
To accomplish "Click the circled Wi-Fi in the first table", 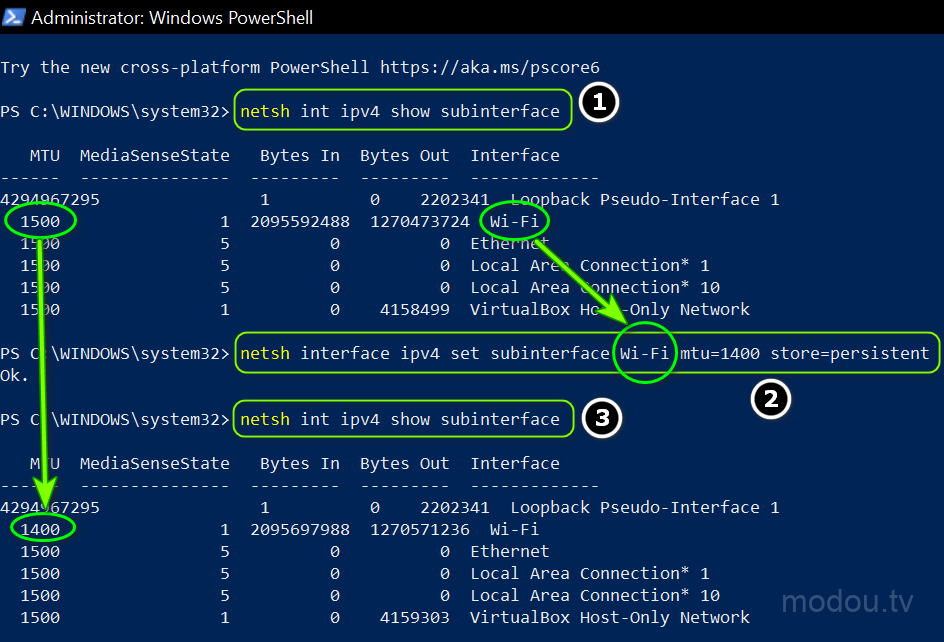I will pyautogui.click(x=515, y=221).
